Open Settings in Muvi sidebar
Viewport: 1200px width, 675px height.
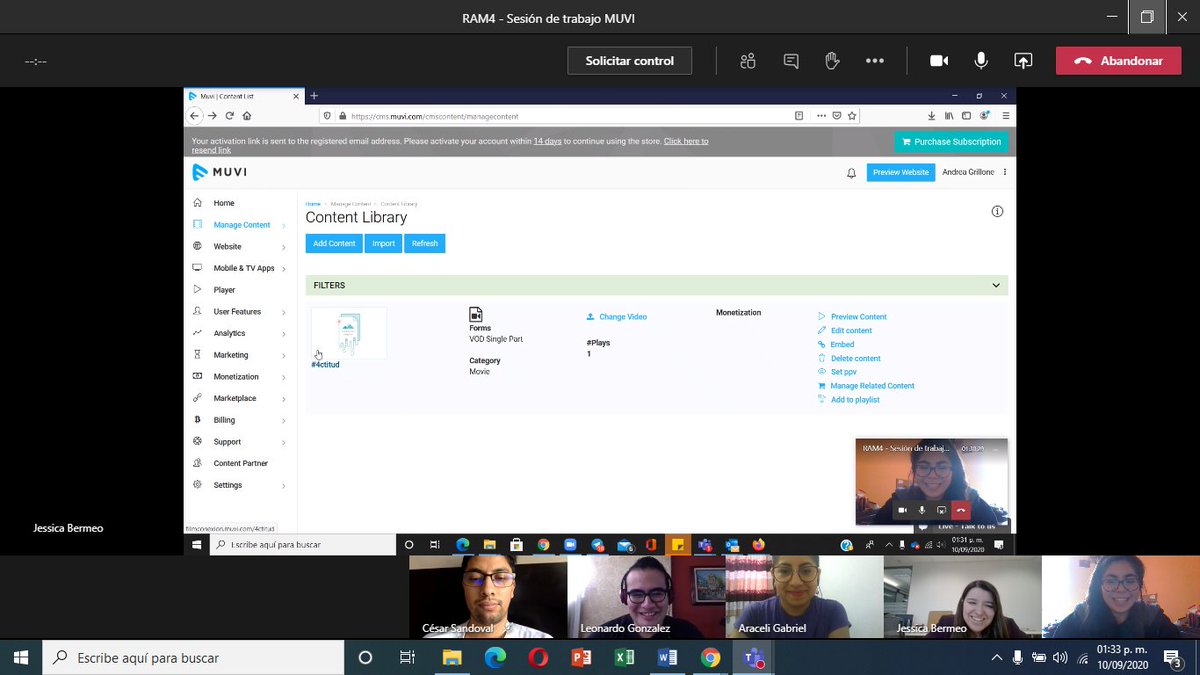(x=240, y=485)
